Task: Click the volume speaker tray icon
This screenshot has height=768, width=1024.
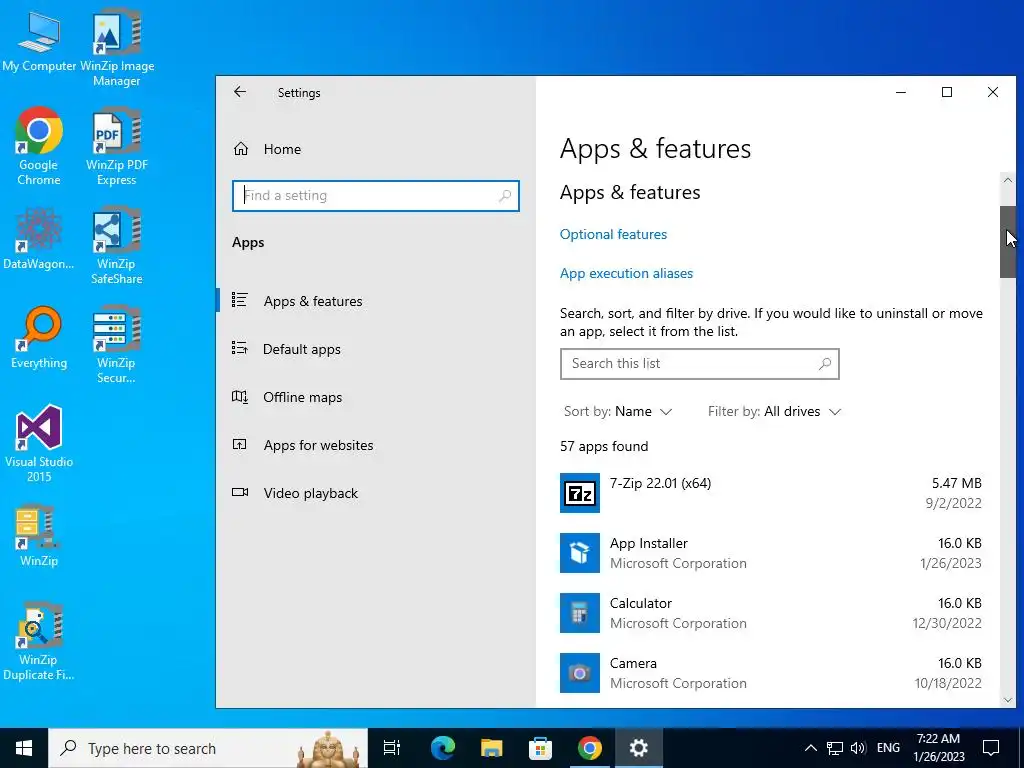Action: pos(858,748)
